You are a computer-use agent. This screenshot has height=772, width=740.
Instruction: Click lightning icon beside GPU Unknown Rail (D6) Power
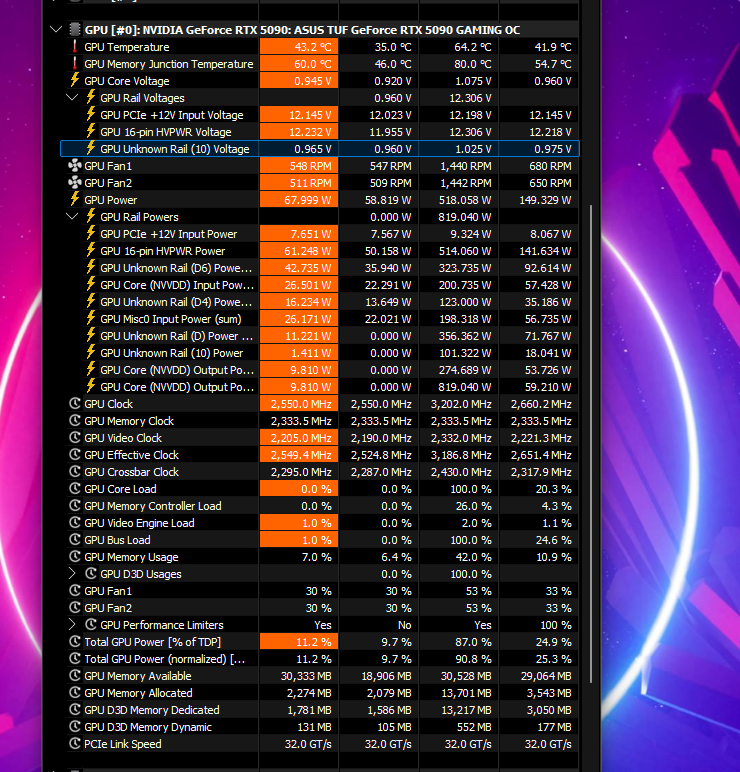click(x=91, y=268)
